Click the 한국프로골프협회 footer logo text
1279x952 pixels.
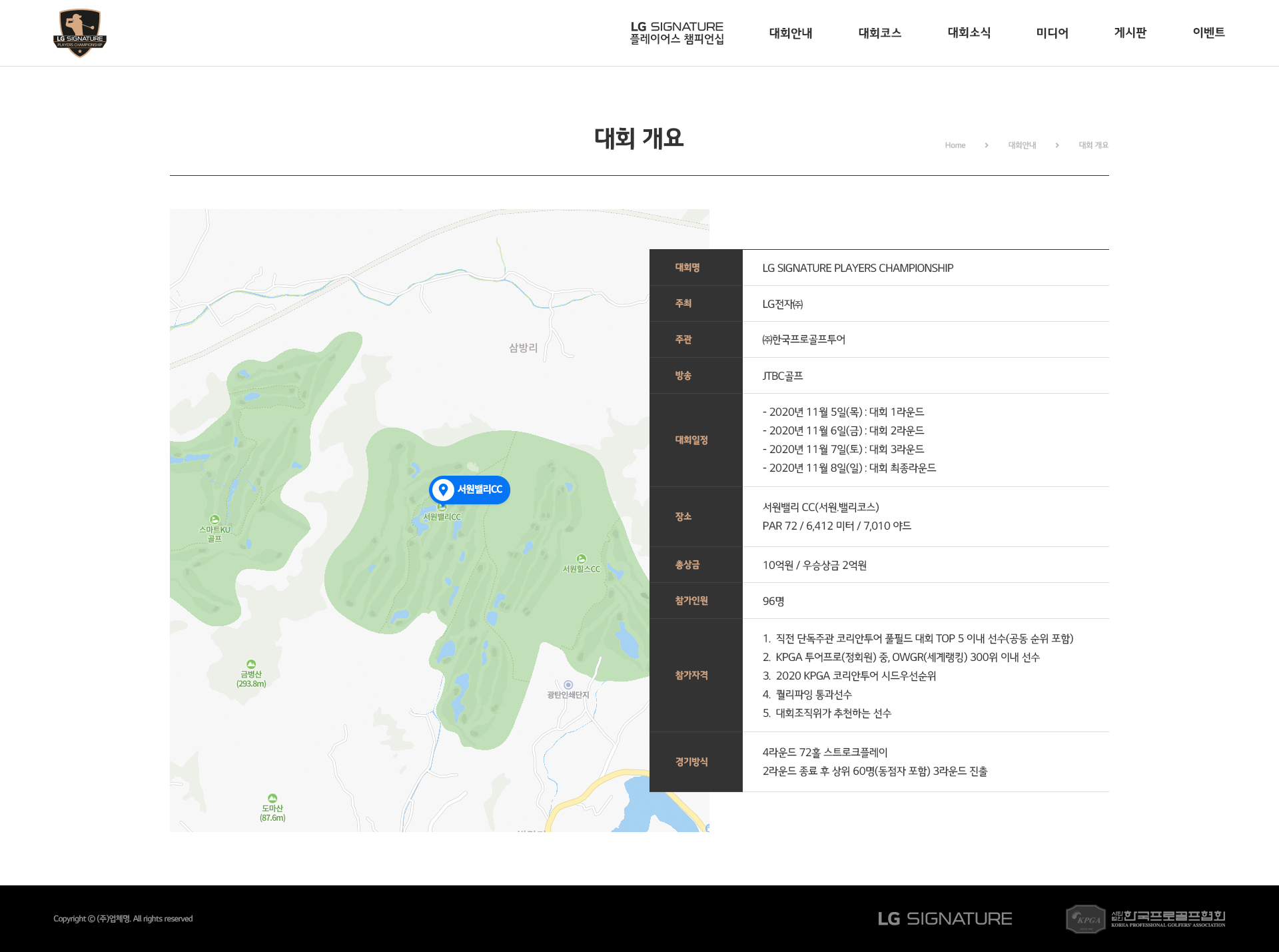(1168, 919)
